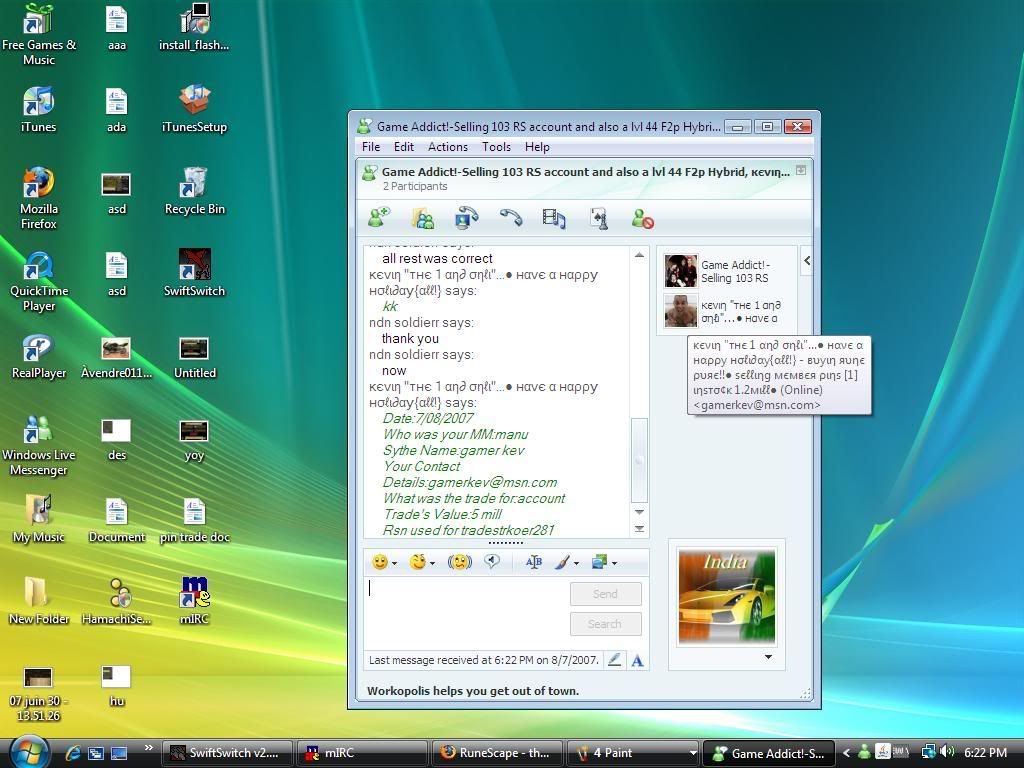Viewport: 1024px width, 768px height.
Task: Select the pin trade doc desktop file
Action: click(195, 520)
